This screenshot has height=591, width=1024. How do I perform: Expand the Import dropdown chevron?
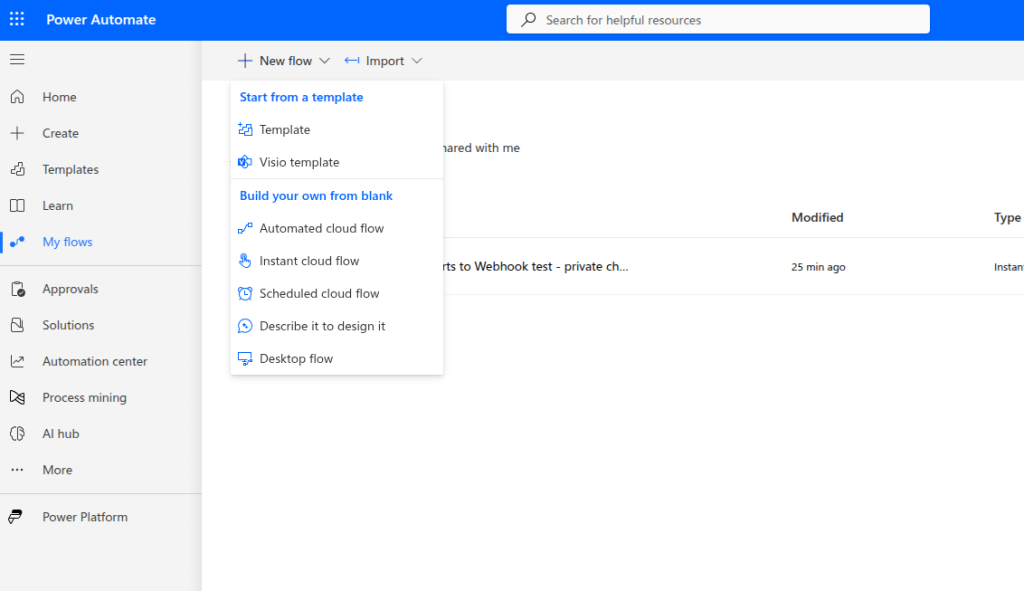[x=416, y=61]
